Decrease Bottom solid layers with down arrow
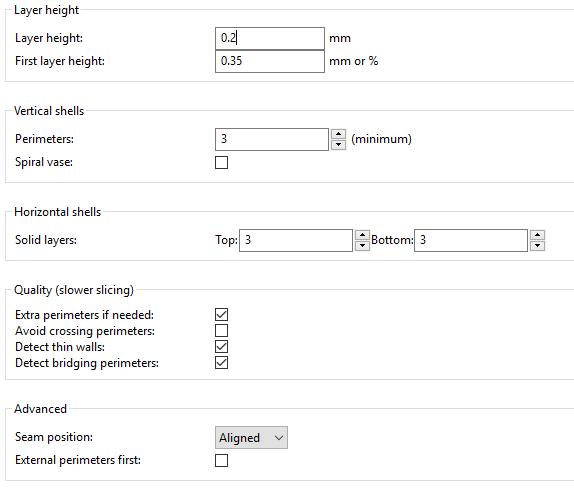Viewport: 574px width, 488px height. (537, 246)
